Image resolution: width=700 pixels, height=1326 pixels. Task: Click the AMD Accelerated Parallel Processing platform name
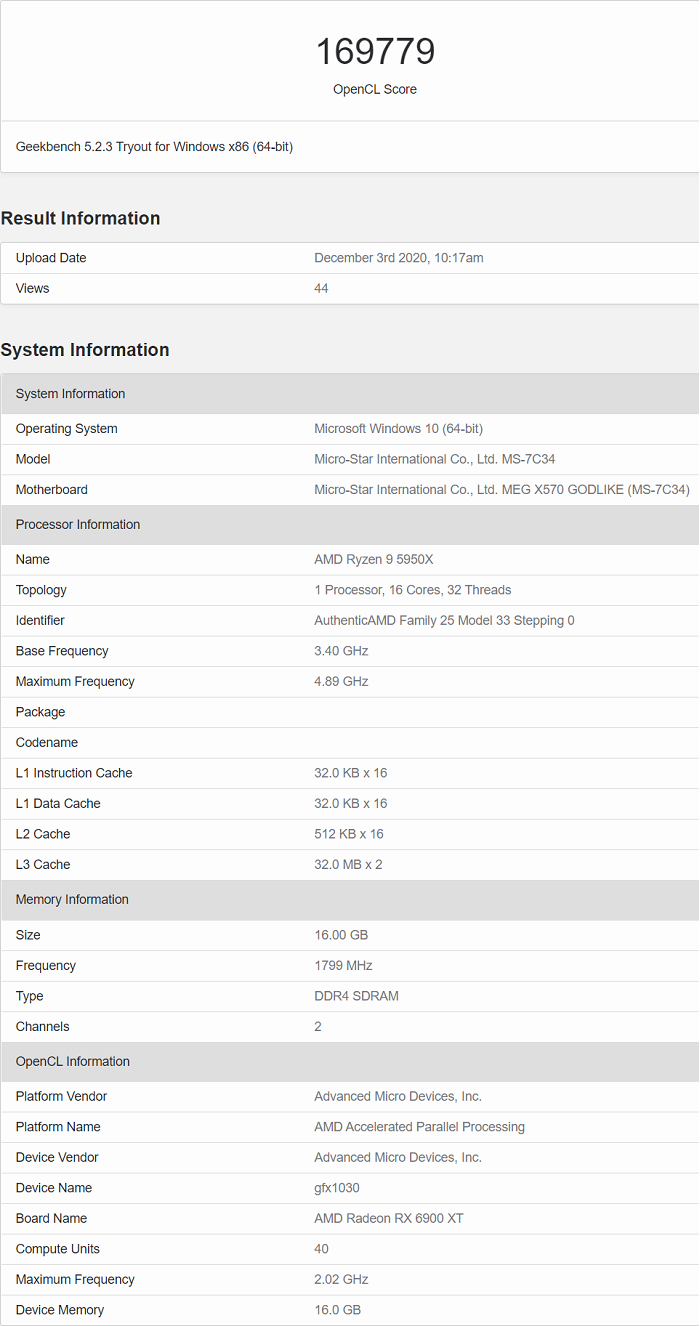pos(419,1127)
